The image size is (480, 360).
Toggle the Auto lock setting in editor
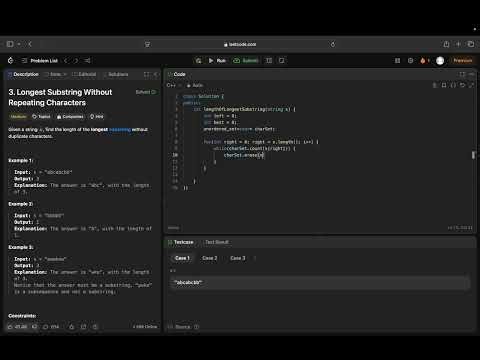tap(195, 85)
